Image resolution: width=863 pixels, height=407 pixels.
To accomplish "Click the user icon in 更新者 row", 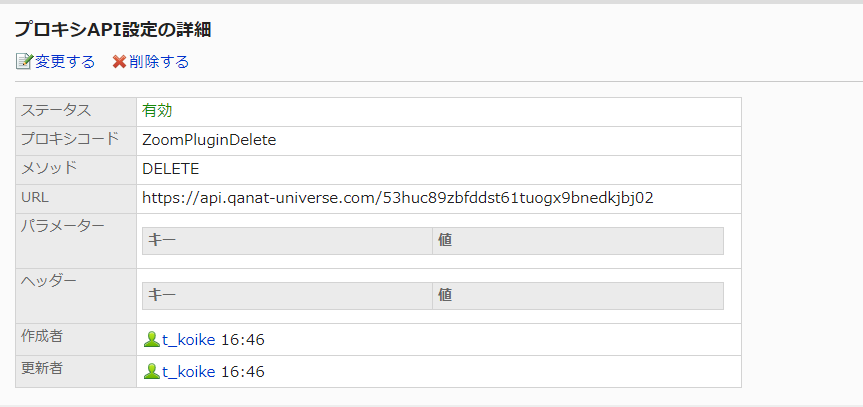I will coord(151,372).
